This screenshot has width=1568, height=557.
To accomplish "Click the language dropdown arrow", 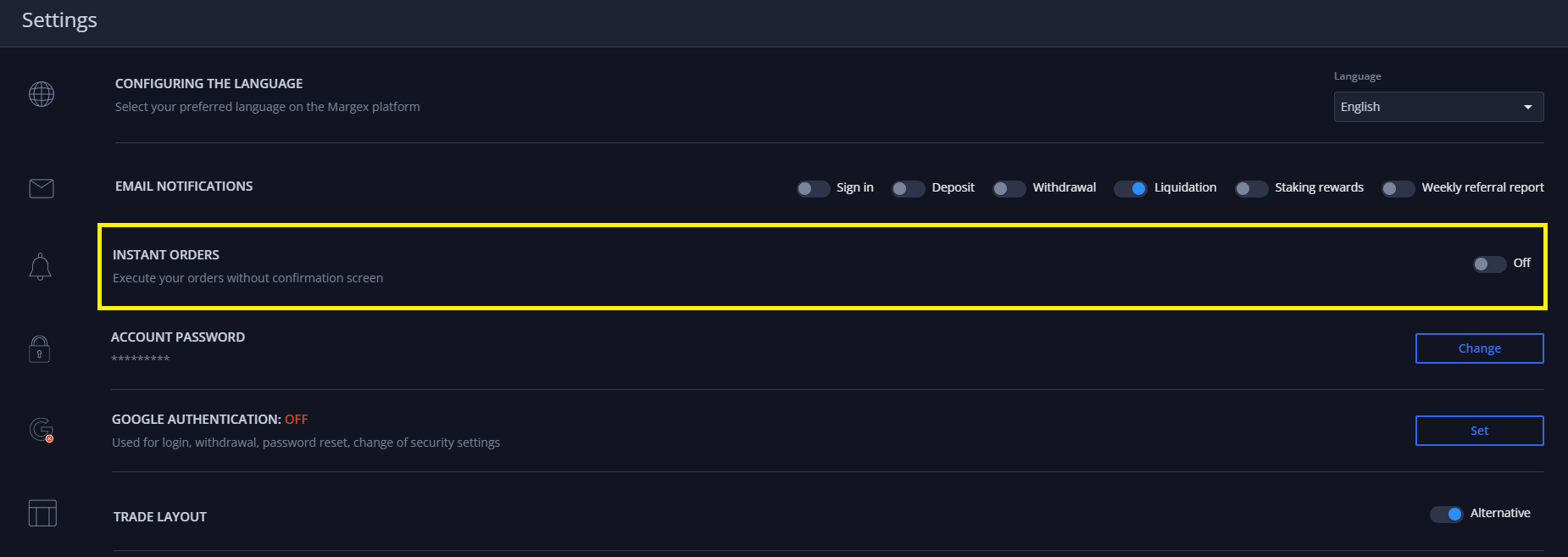I will coord(1528,108).
